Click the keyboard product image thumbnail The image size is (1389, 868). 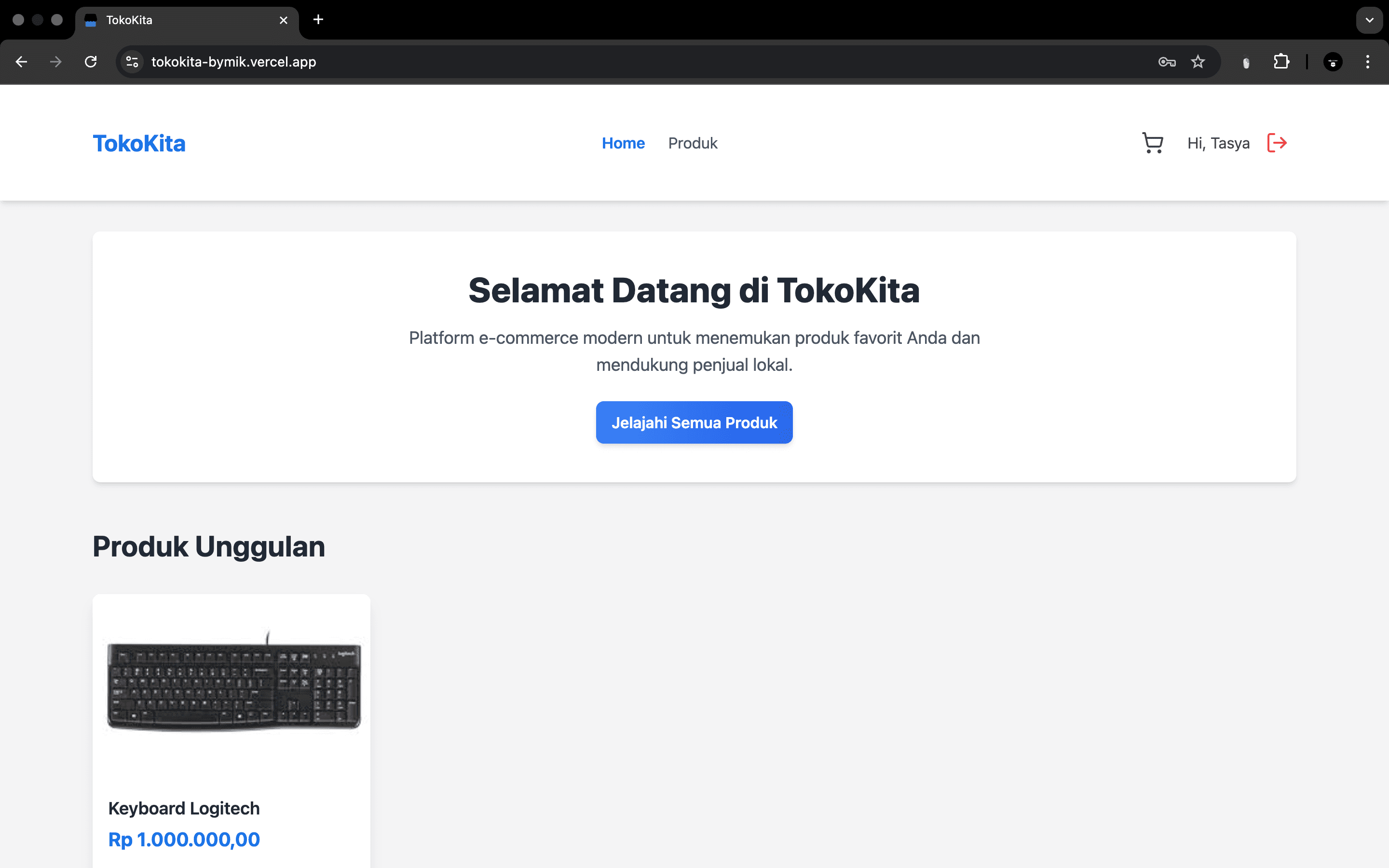tap(231, 686)
